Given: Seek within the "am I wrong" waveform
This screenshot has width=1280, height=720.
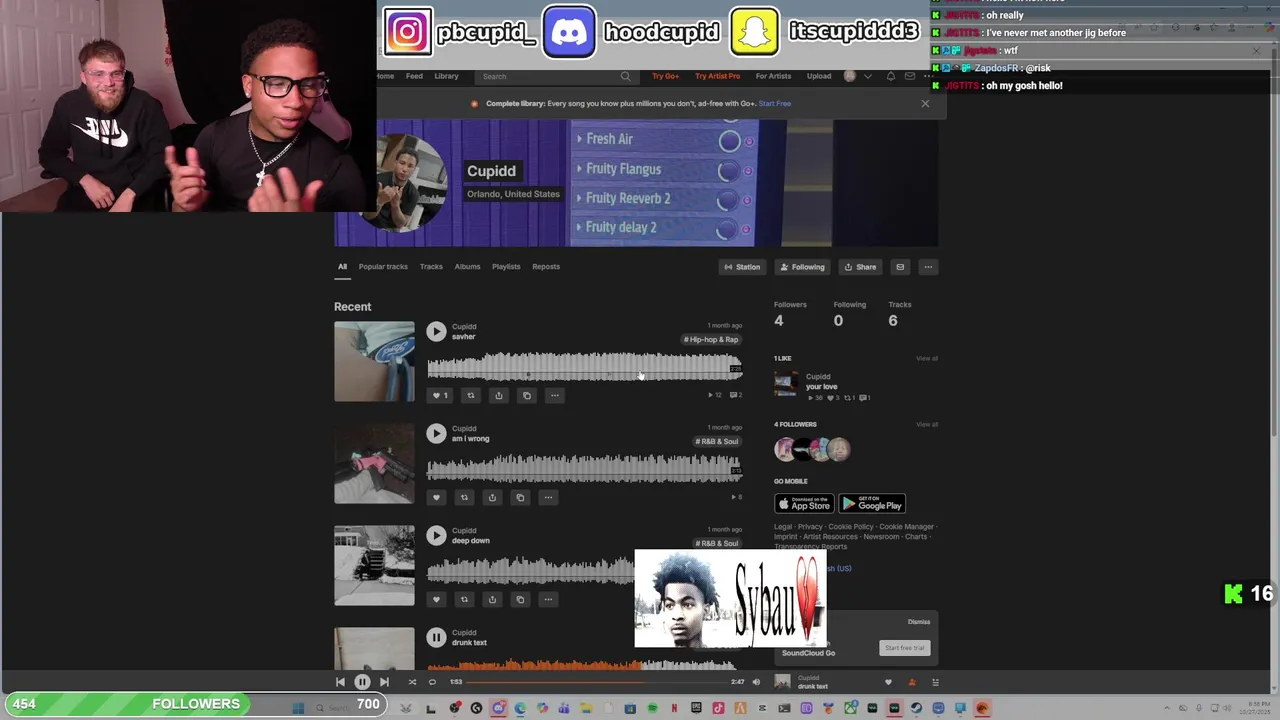Looking at the screenshot, I should (584, 468).
